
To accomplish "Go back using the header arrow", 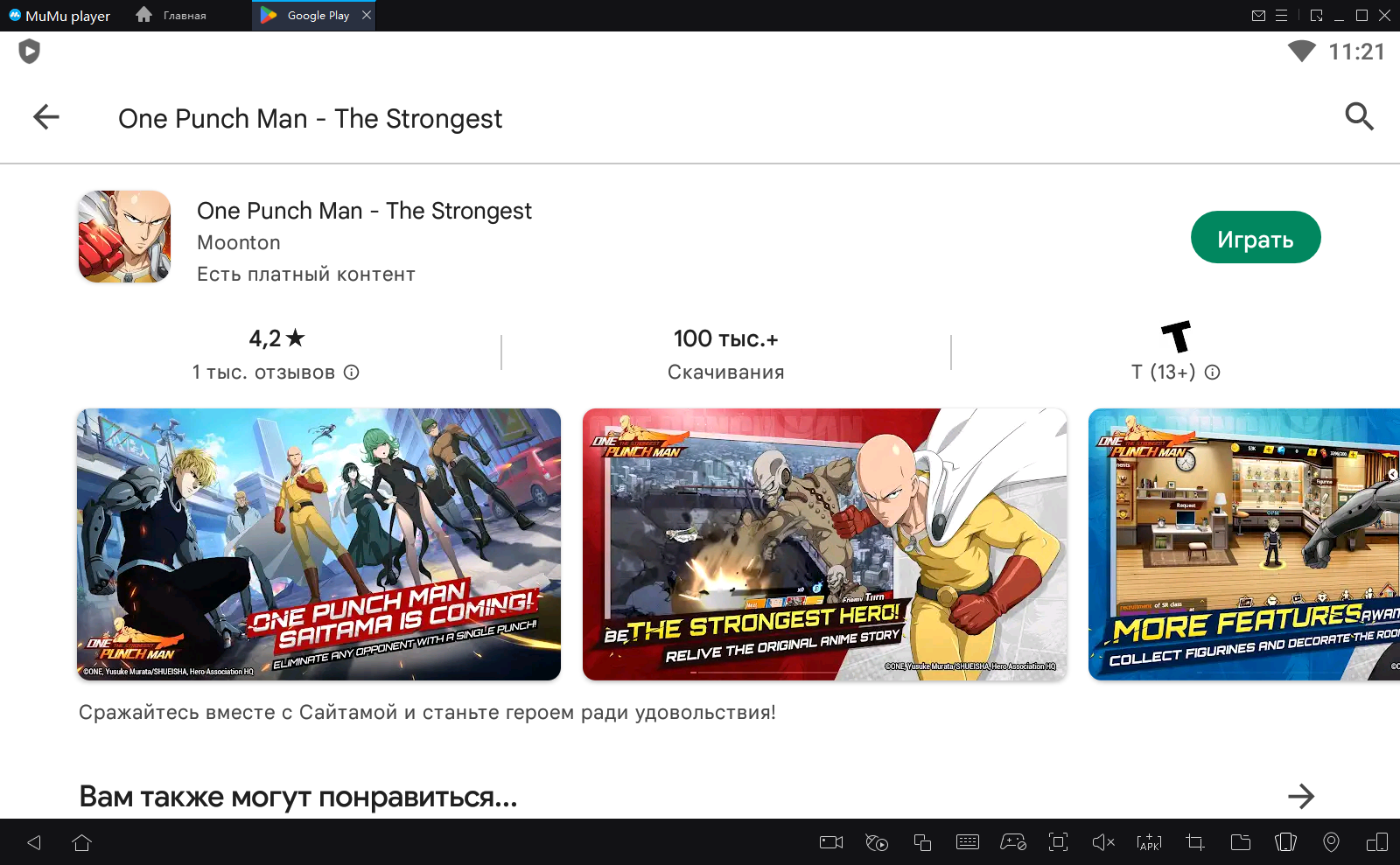I will tap(46, 117).
